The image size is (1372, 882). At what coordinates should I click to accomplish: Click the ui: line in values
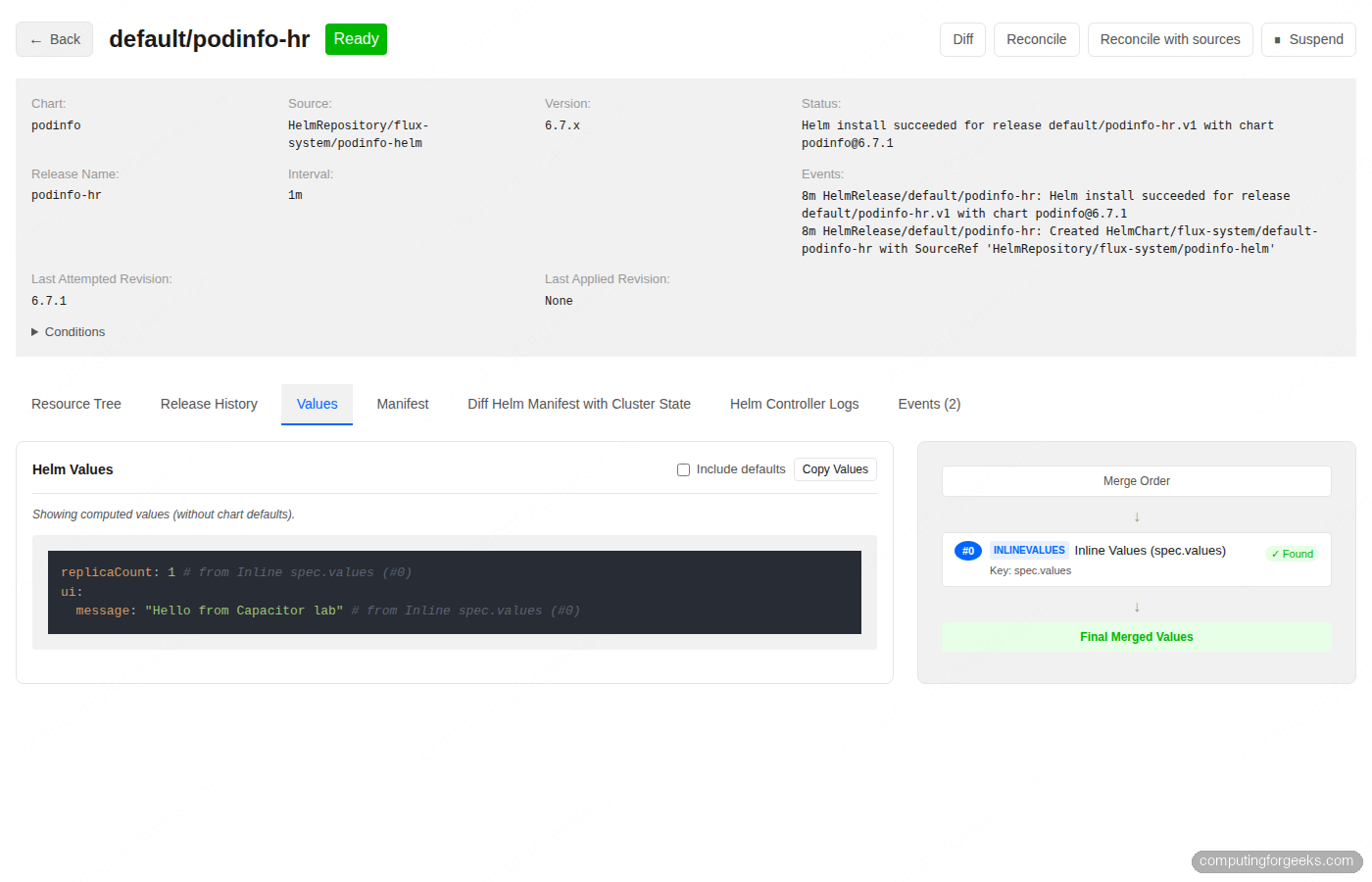click(72, 592)
